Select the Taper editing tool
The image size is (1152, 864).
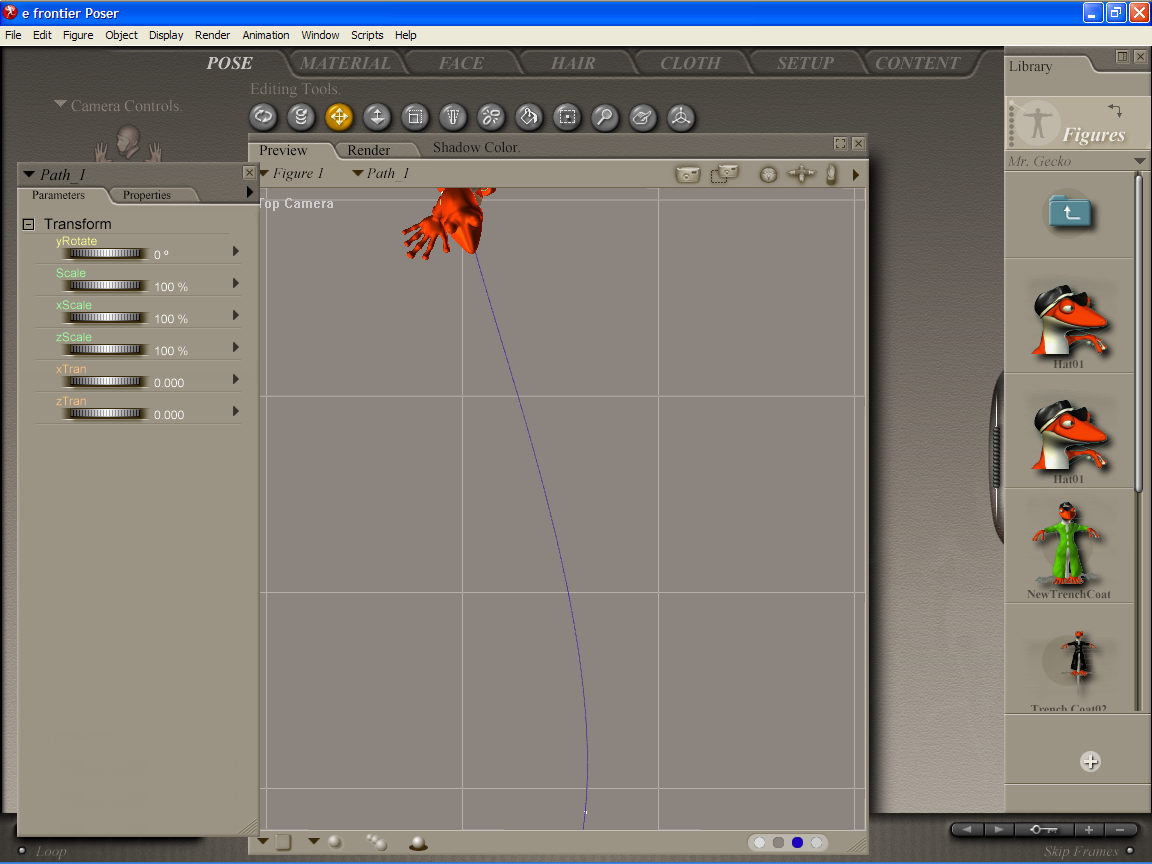coord(453,117)
